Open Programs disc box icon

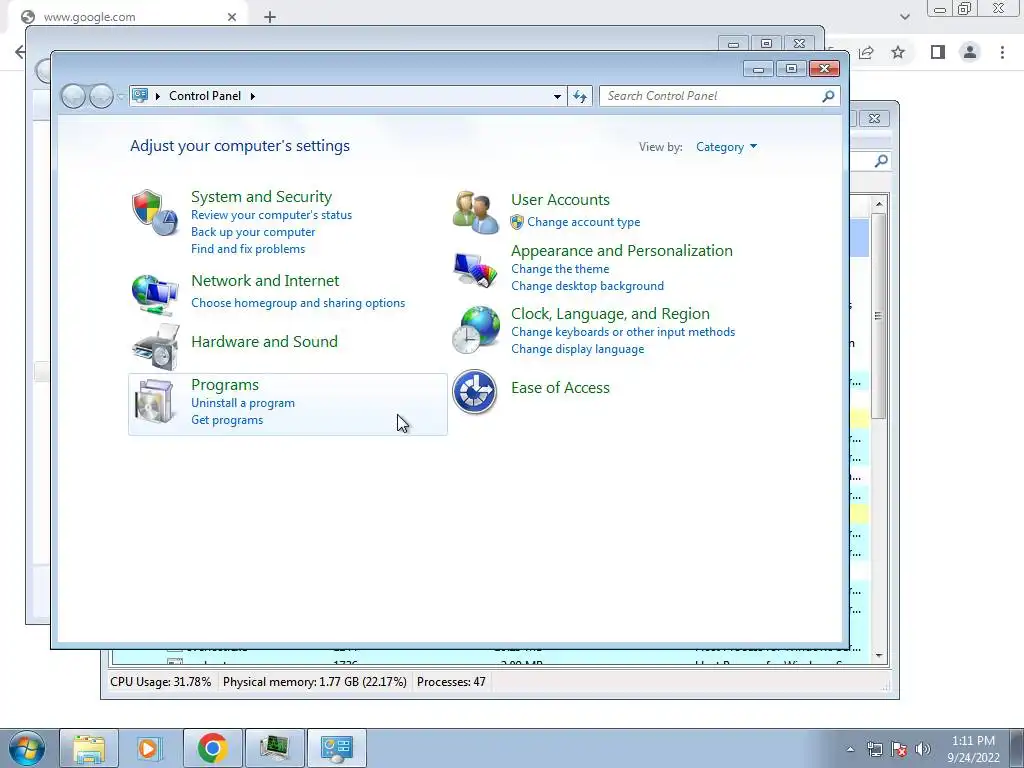tap(154, 402)
